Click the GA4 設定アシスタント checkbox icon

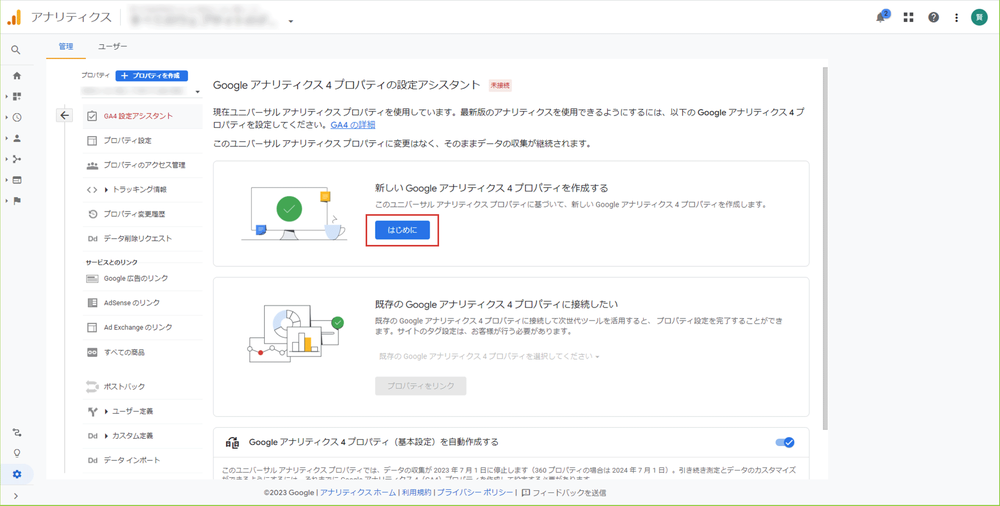pyautogui.click(x=92, y=116)
